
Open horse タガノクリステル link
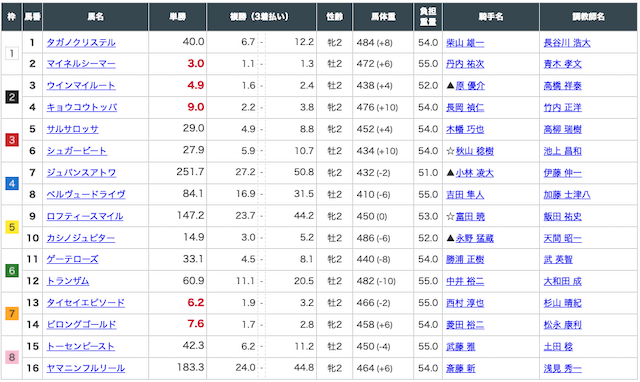point(81,42)
